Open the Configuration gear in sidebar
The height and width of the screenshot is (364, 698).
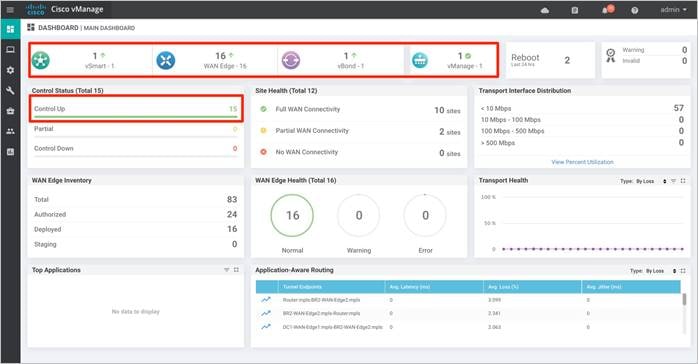pos(10,70)
